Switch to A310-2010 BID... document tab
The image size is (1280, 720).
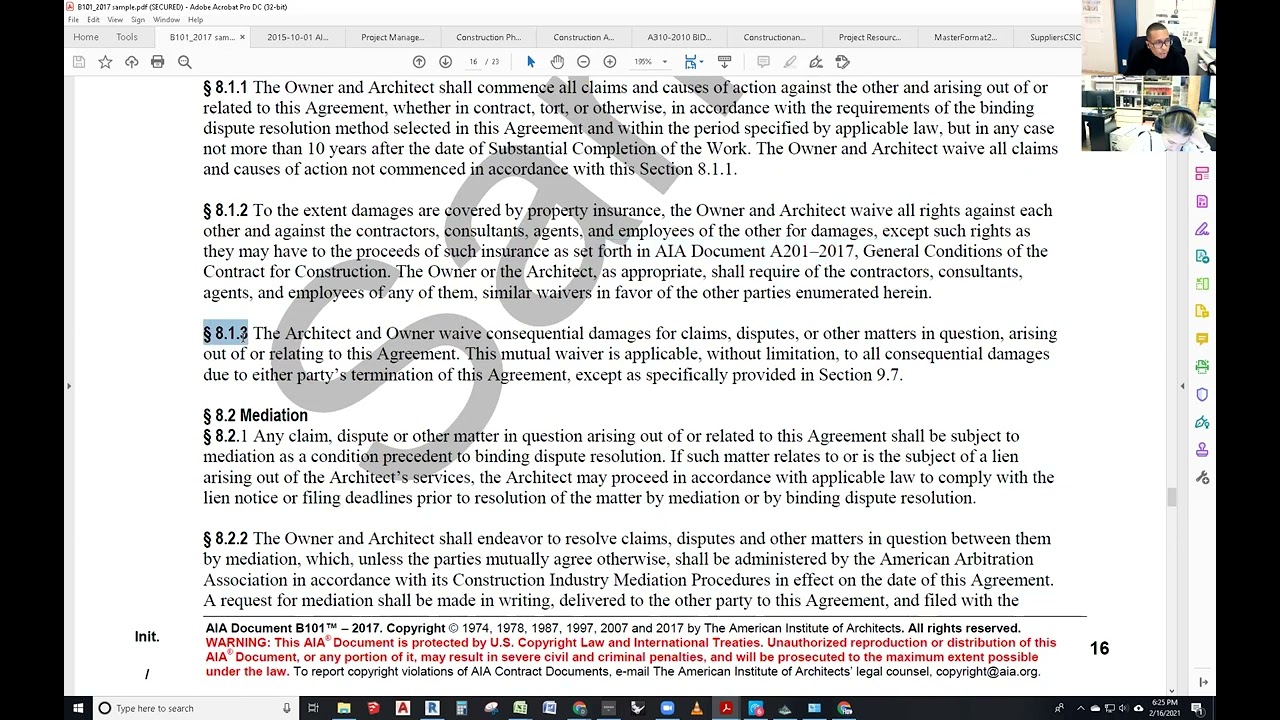click(x=679, y=37)
